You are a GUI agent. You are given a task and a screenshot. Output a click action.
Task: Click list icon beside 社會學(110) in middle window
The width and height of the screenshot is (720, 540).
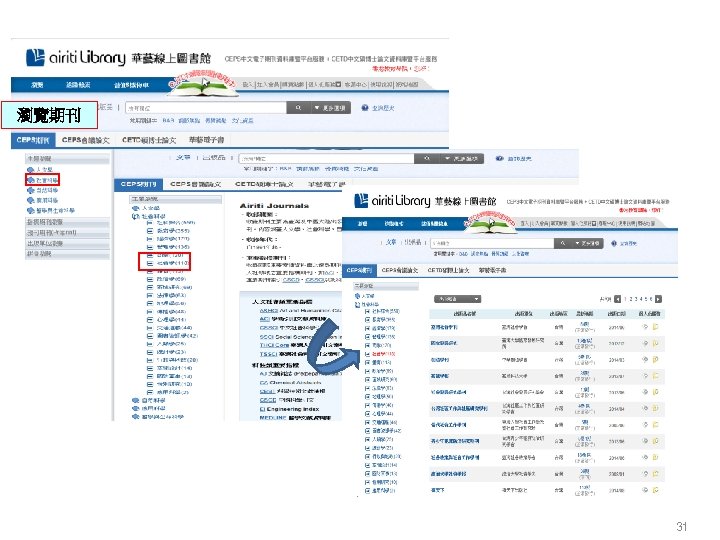click(150, 264)
